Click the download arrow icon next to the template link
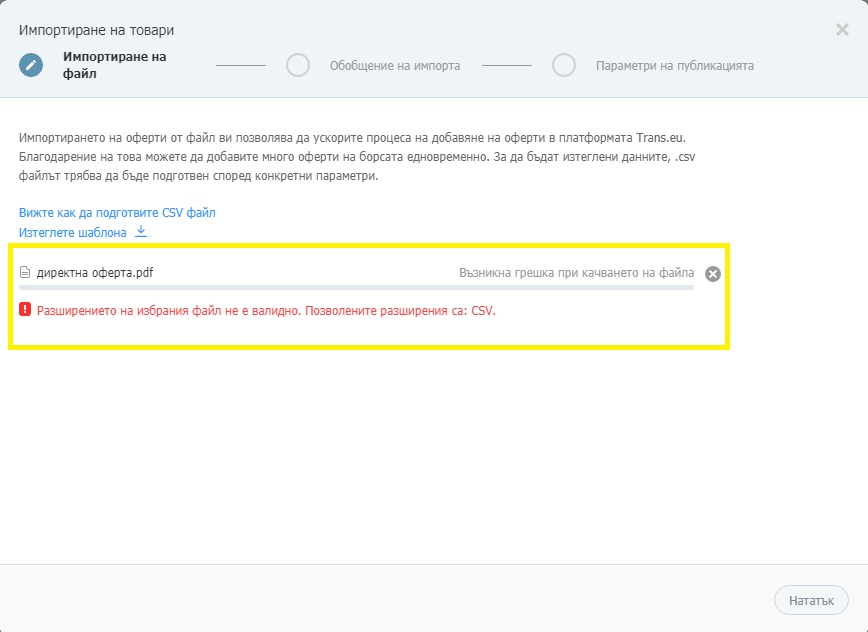Image resolution: width=868 pixels, height=632 pixels. pyautogui.click(x=141, y=232)
